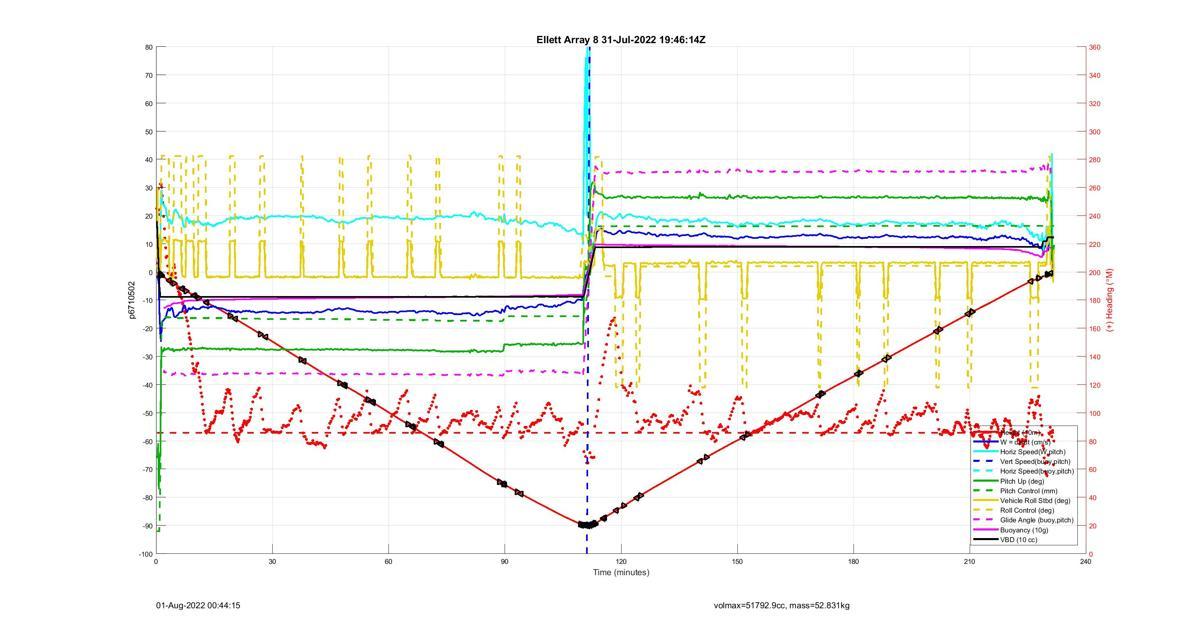Click the magenta solid swatch for Buoyancy legend entry

tap(985, 530)
